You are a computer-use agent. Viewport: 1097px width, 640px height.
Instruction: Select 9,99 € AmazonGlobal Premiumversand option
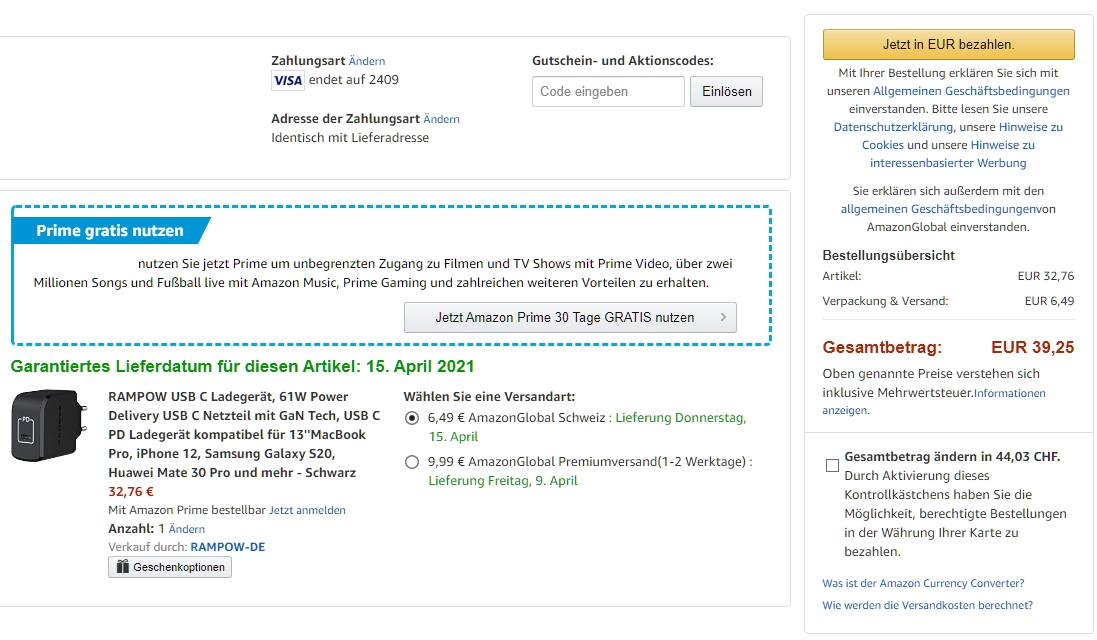coord(412,462)
